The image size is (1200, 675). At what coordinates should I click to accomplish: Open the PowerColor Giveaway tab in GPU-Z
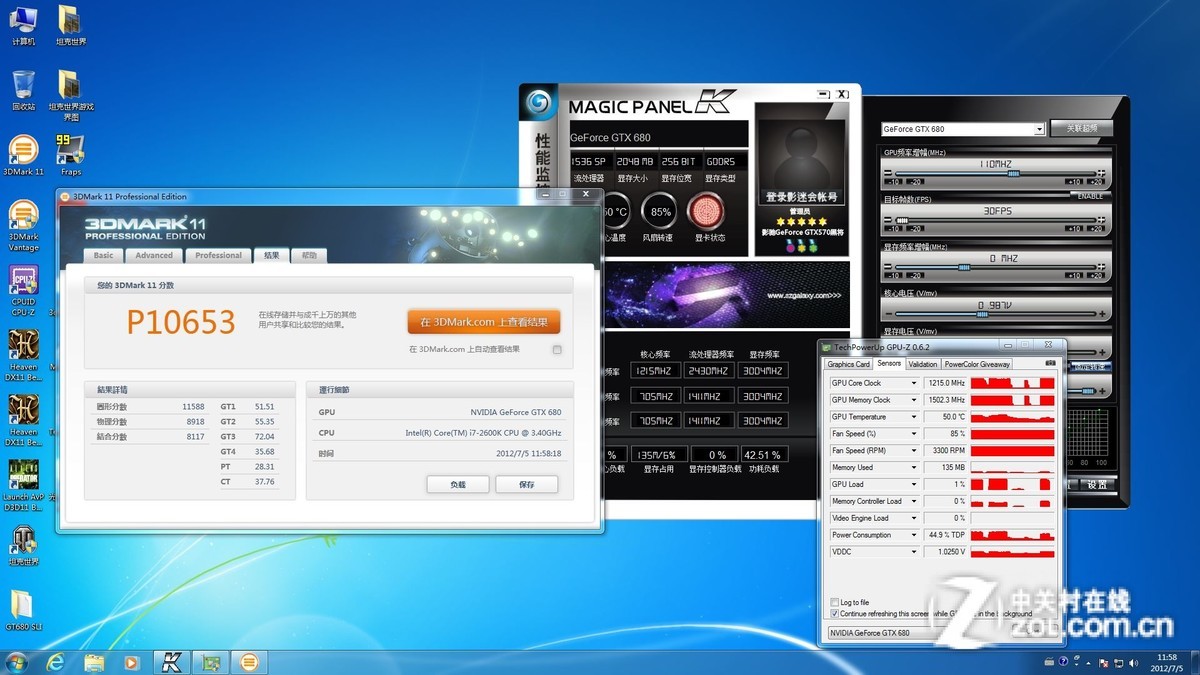click(x=977, y=364)
